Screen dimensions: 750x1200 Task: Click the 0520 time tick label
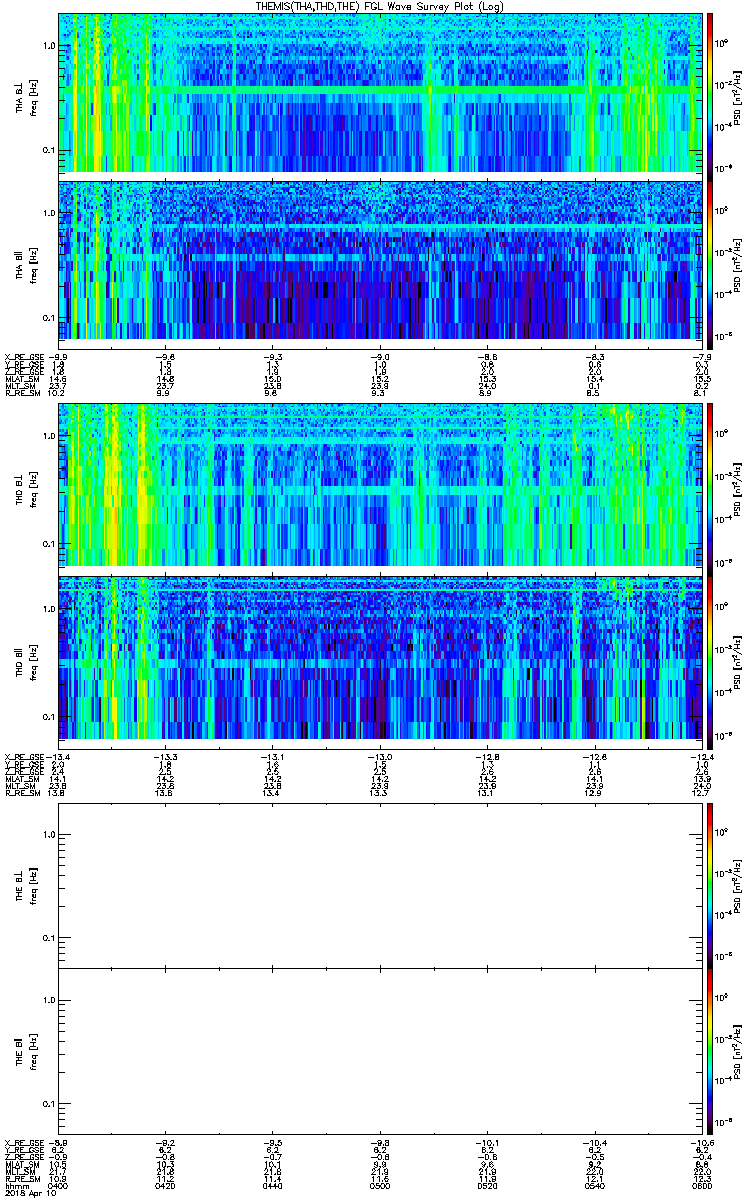coord(488,1186)
